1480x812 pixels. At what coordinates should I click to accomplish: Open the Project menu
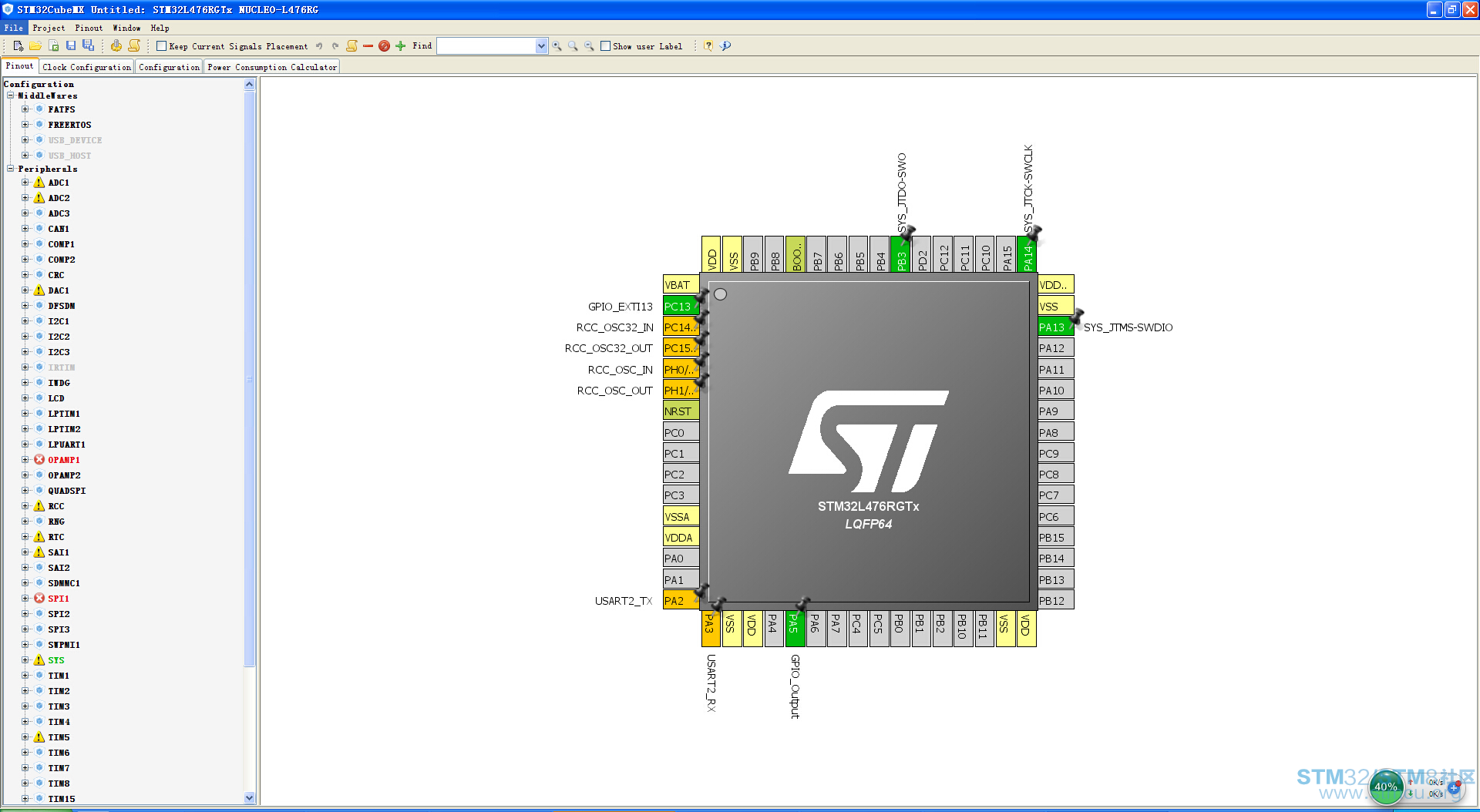[x=49, y=28]
